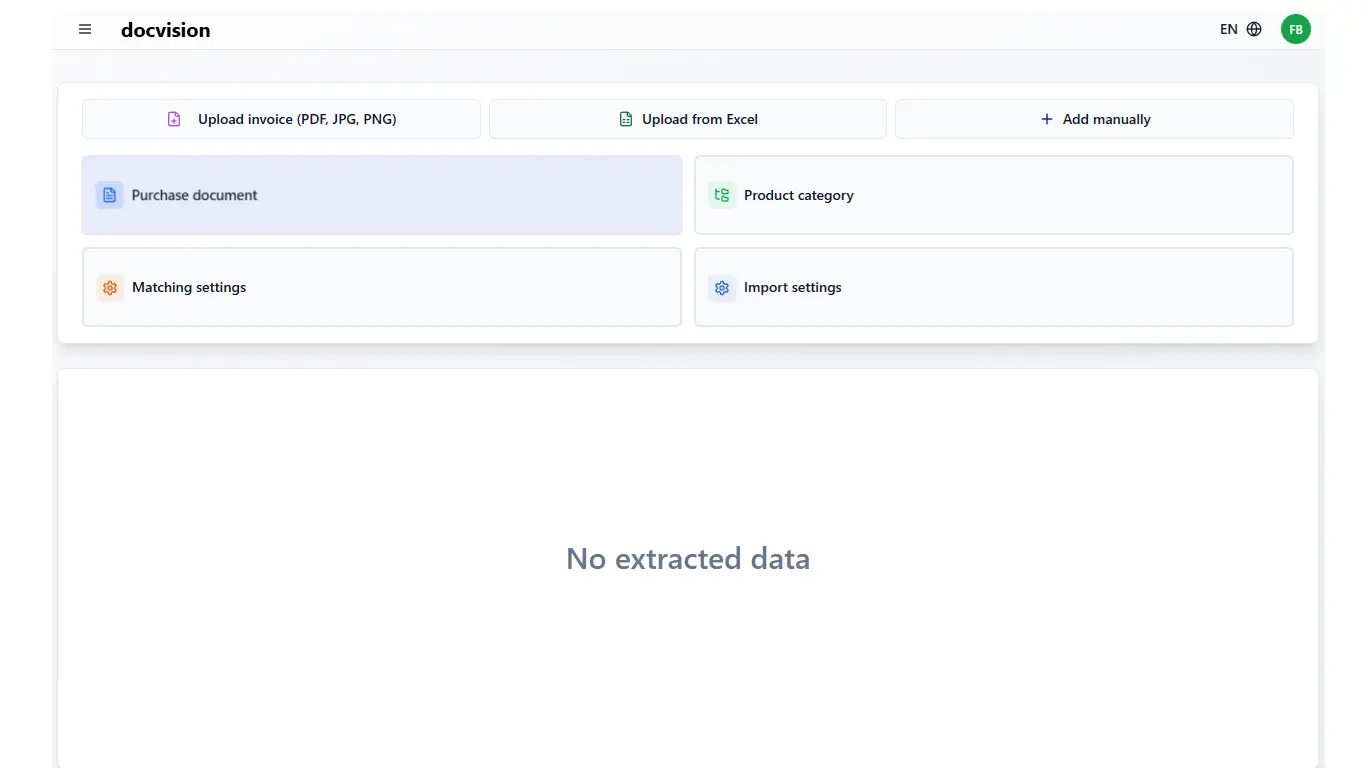The image size is (1366, 768).
Task: Expand the EN language selector
Action: [1229, 30]
